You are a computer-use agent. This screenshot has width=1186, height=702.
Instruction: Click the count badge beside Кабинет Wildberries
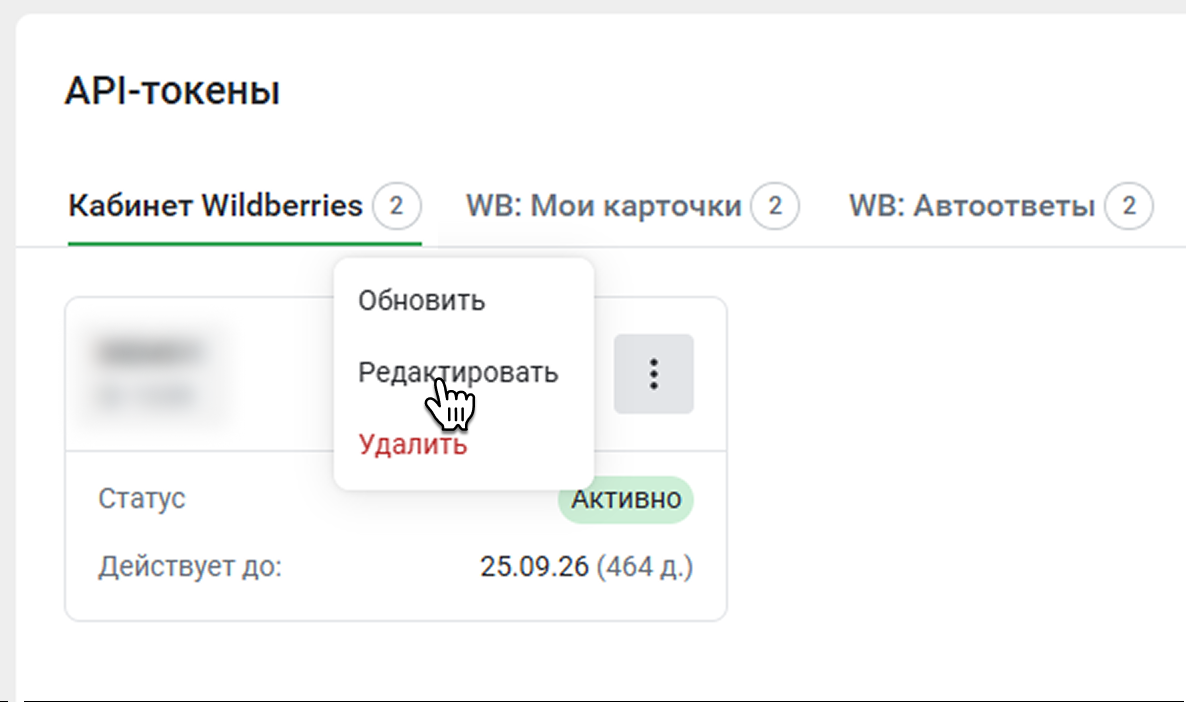396,207
